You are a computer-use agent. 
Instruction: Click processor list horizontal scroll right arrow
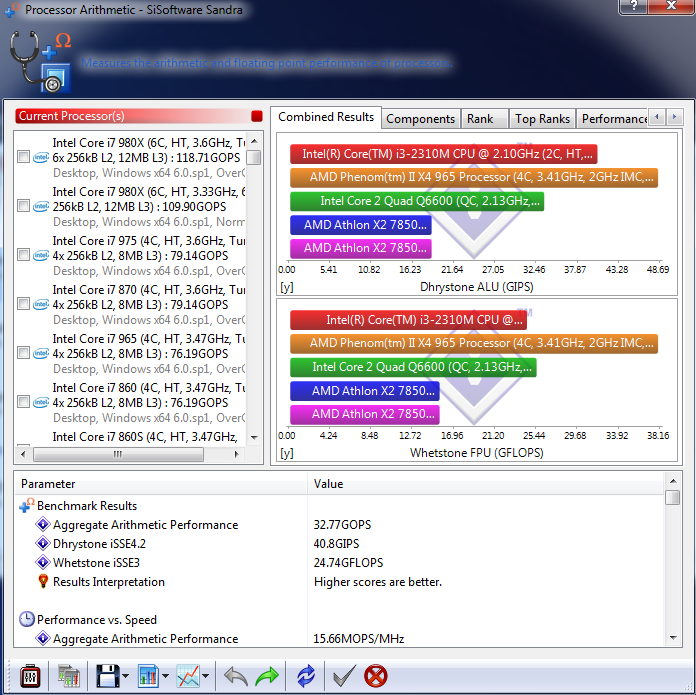[237, 454]
